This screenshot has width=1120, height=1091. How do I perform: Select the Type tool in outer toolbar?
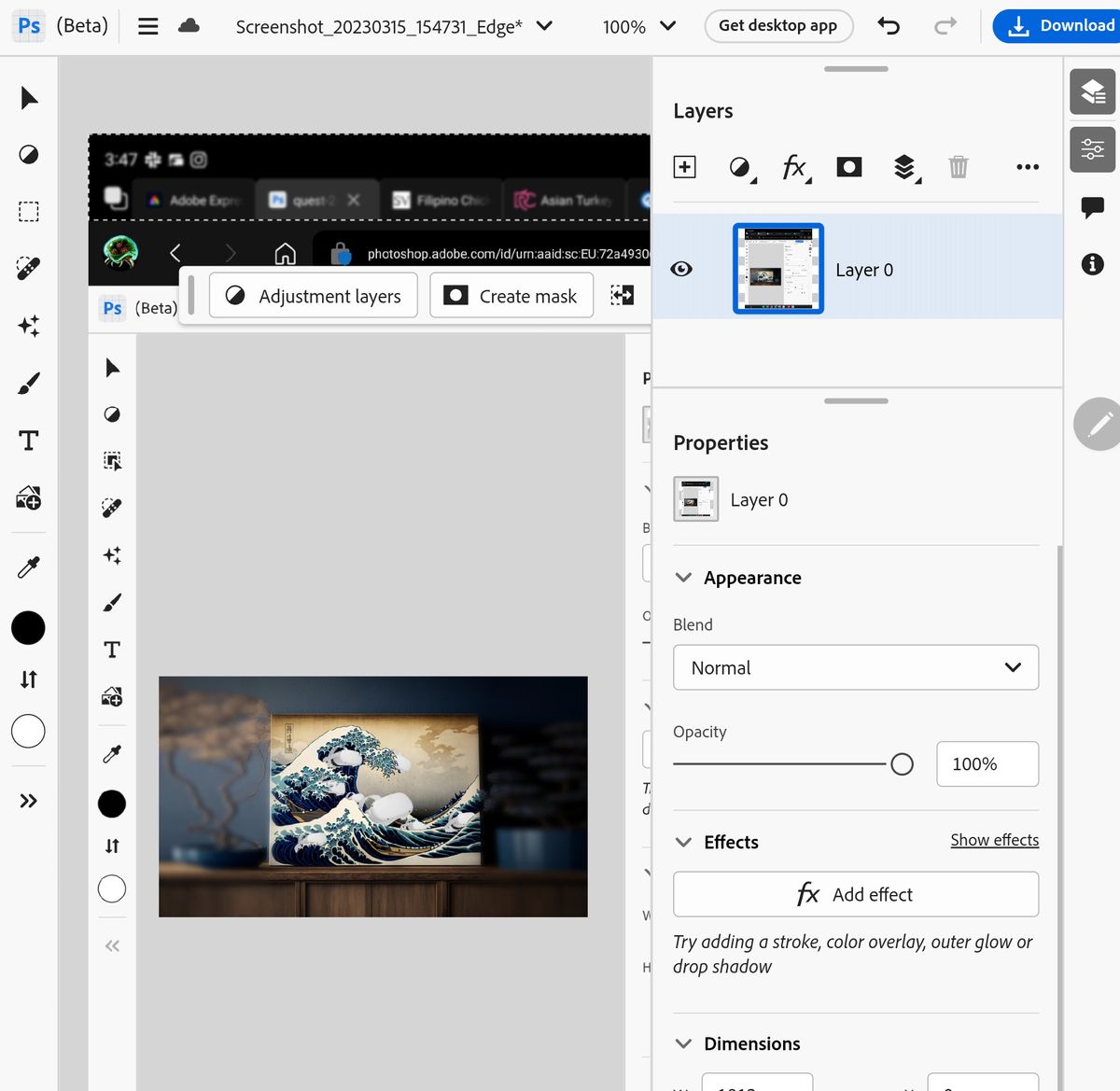29,440
